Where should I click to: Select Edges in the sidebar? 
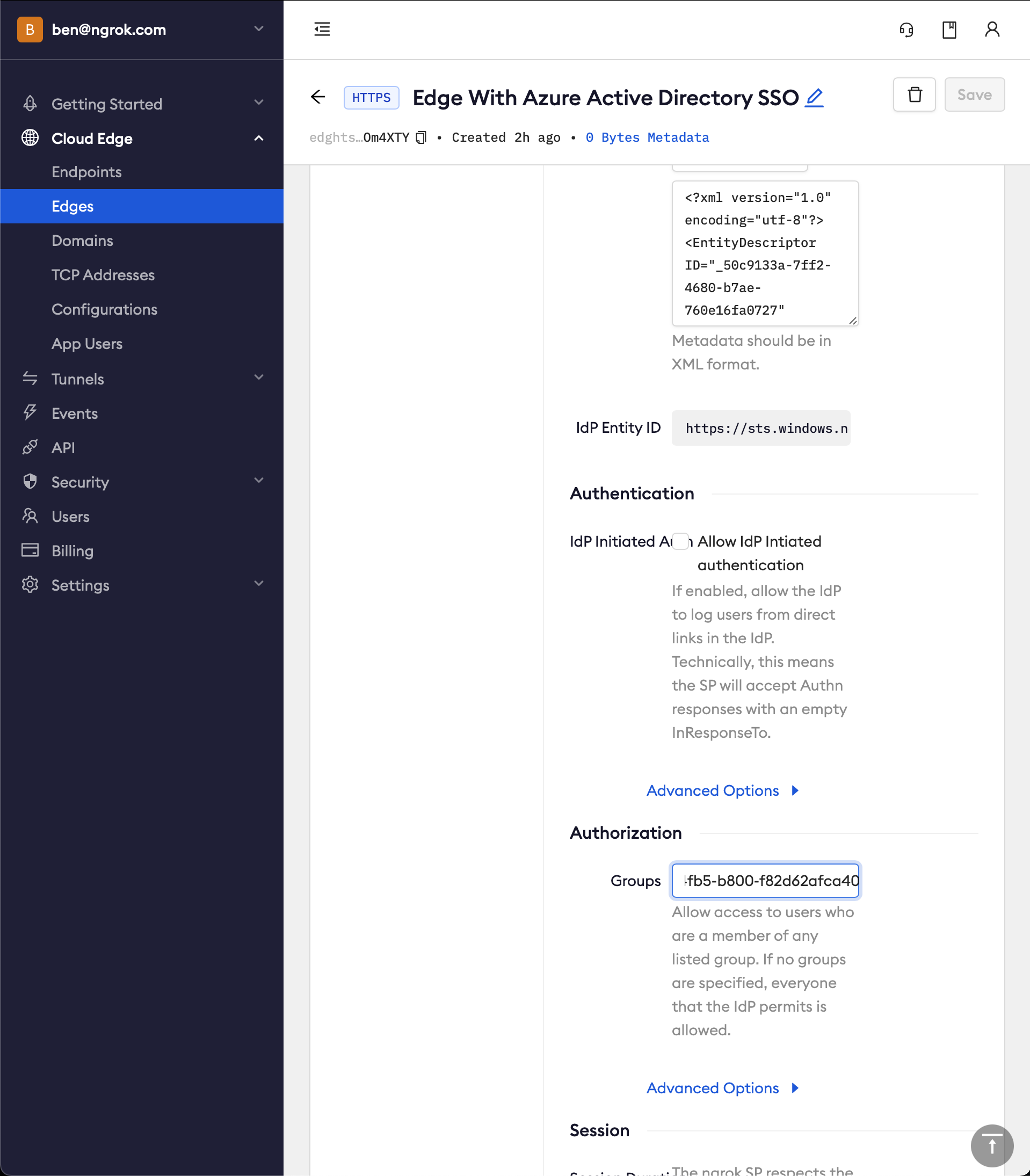[142, 206]
